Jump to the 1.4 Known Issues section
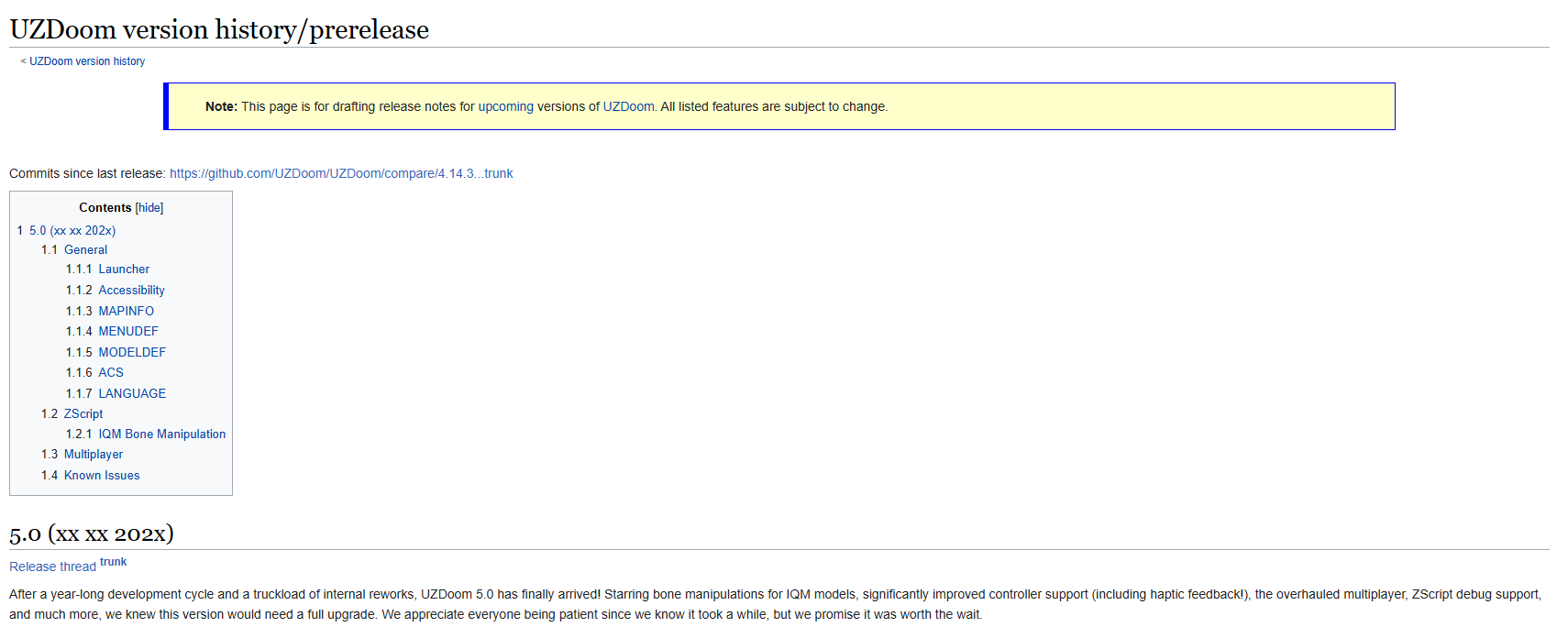Viewport: 1568px width, 638px height. (x=91, y=475)
